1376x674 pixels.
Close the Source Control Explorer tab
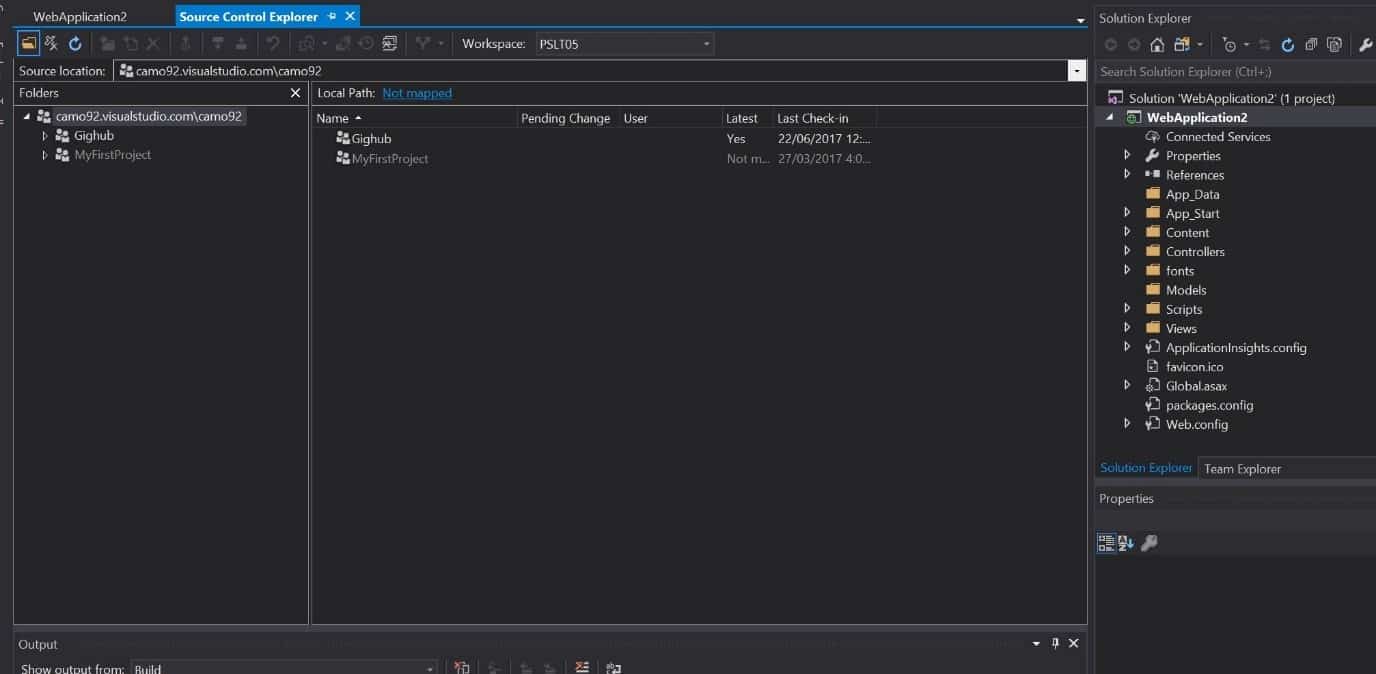point(349,16)
